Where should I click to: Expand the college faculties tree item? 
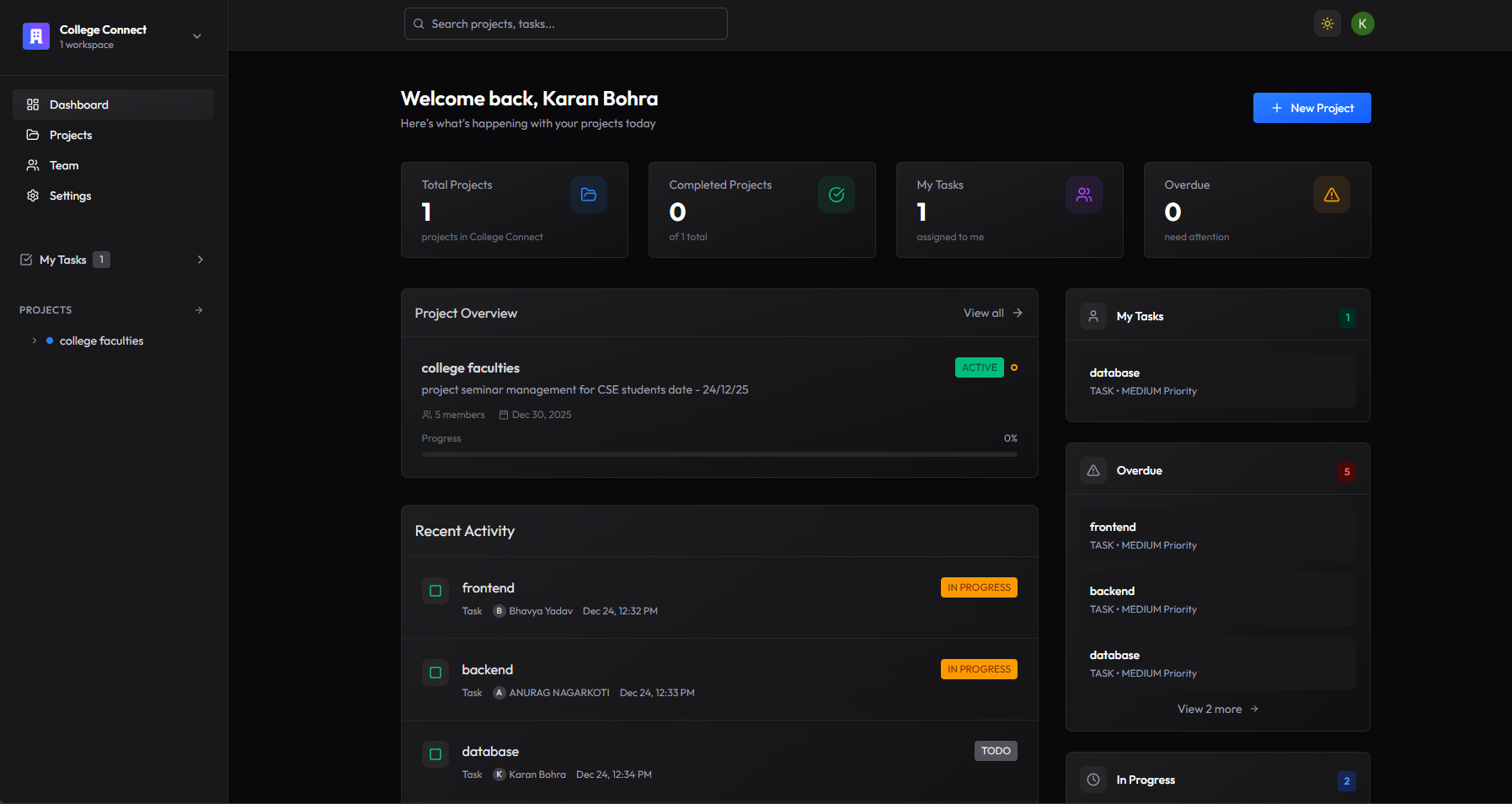pyautogui.click(x=34, y=340)
